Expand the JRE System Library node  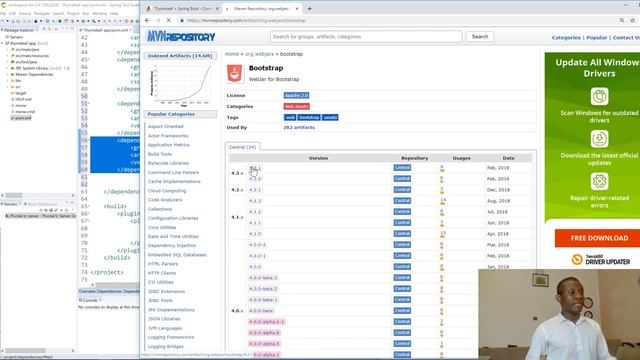(7, 68)
